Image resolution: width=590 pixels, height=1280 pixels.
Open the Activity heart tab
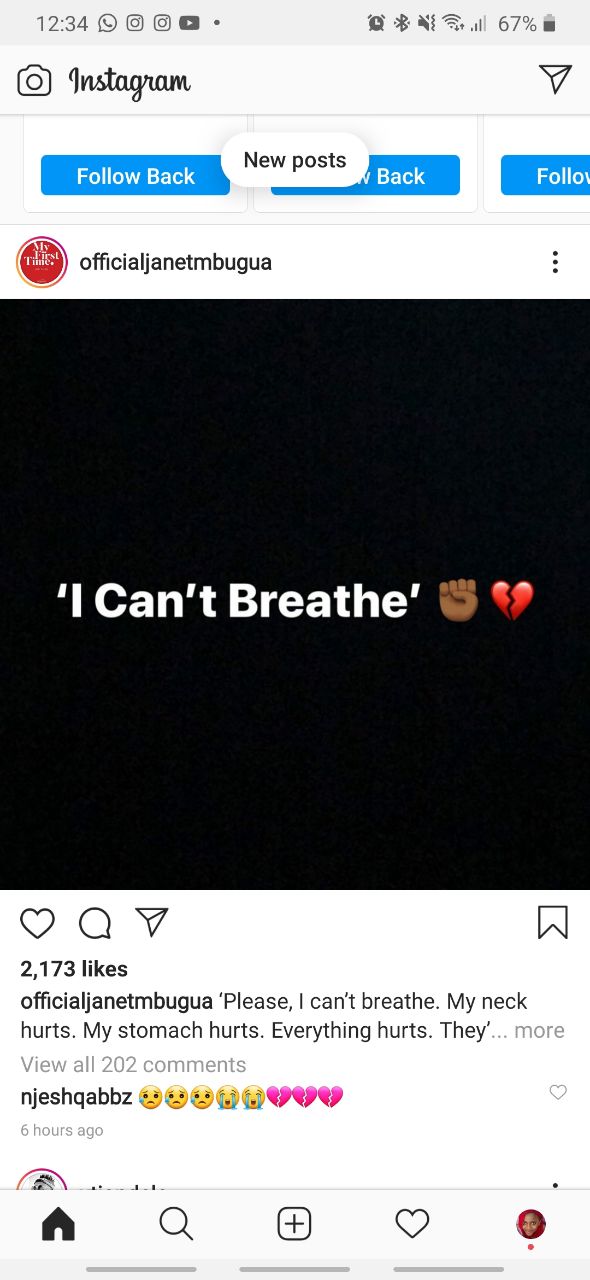pyautogui.click(x=412, y=1224)
